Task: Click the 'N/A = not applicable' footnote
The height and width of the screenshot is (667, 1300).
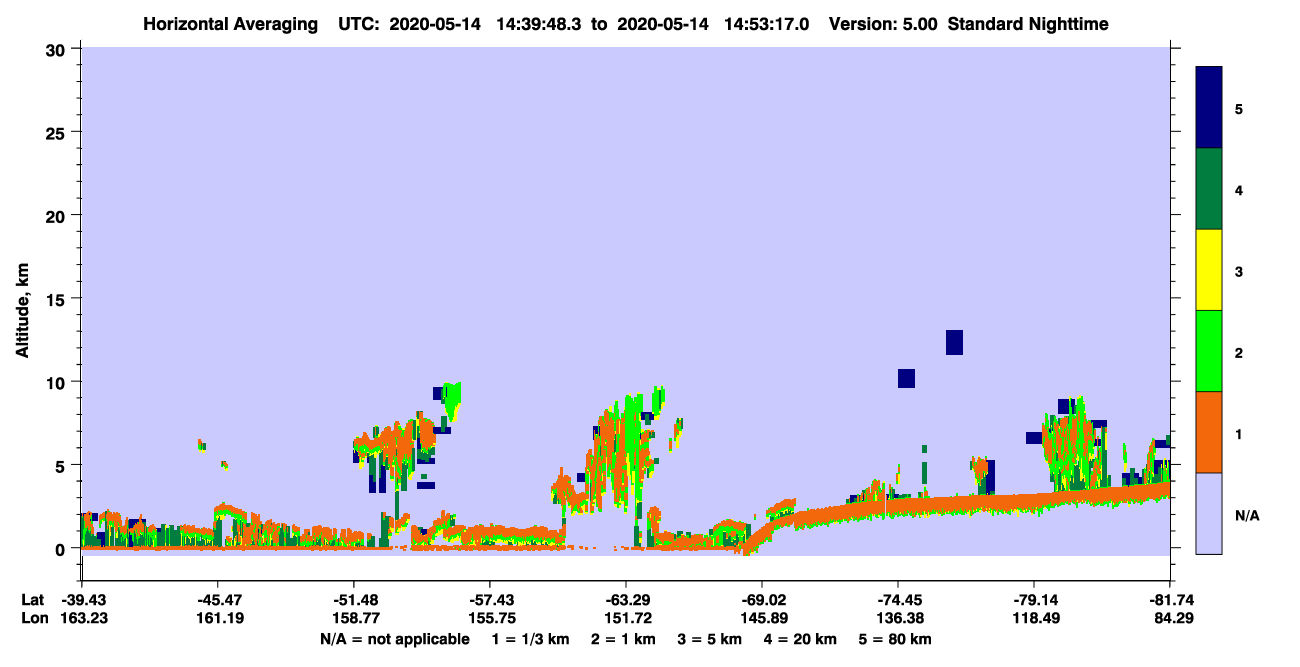Action: 394,639
